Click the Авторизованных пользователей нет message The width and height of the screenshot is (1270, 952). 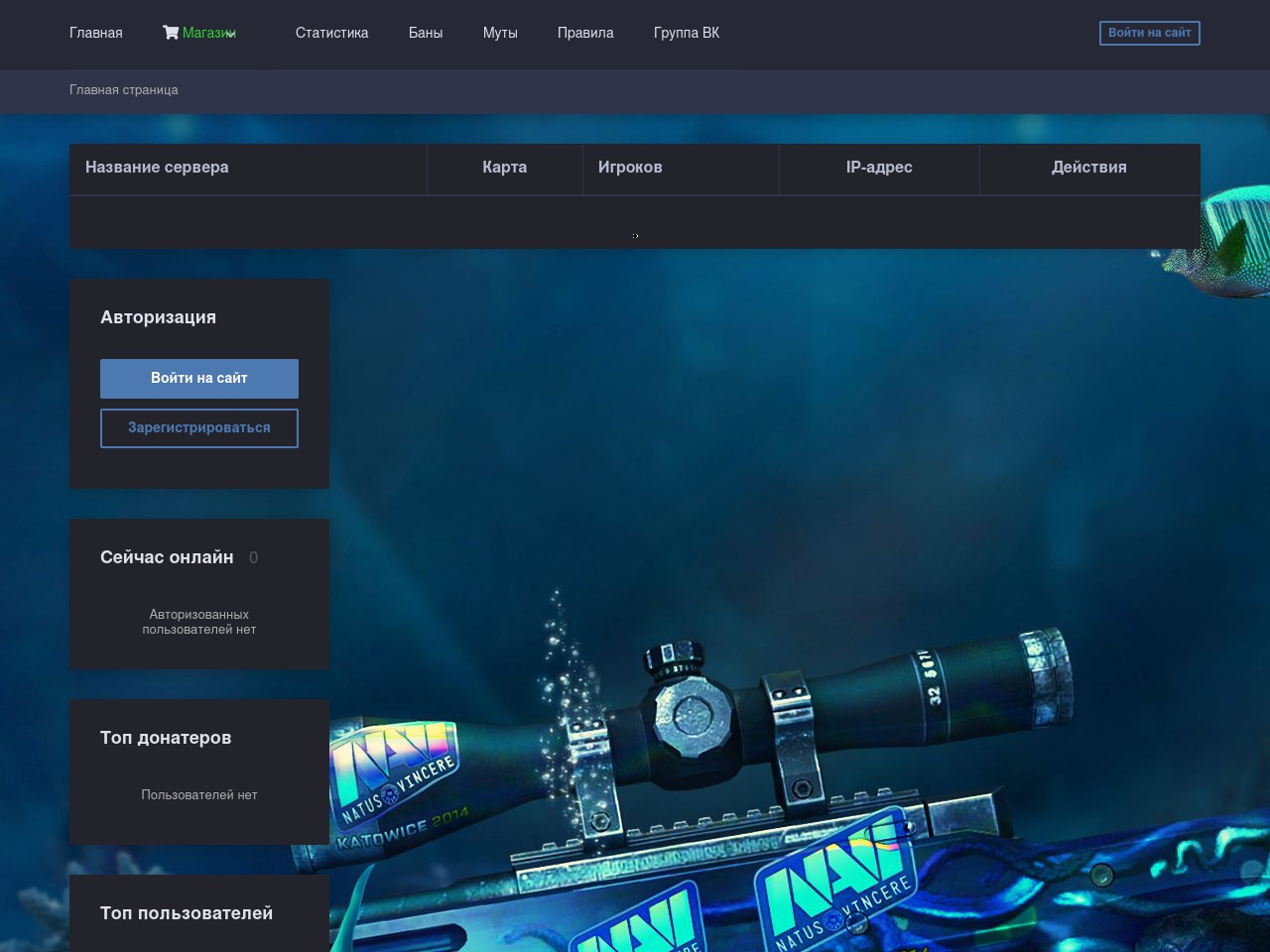(199, 622)
